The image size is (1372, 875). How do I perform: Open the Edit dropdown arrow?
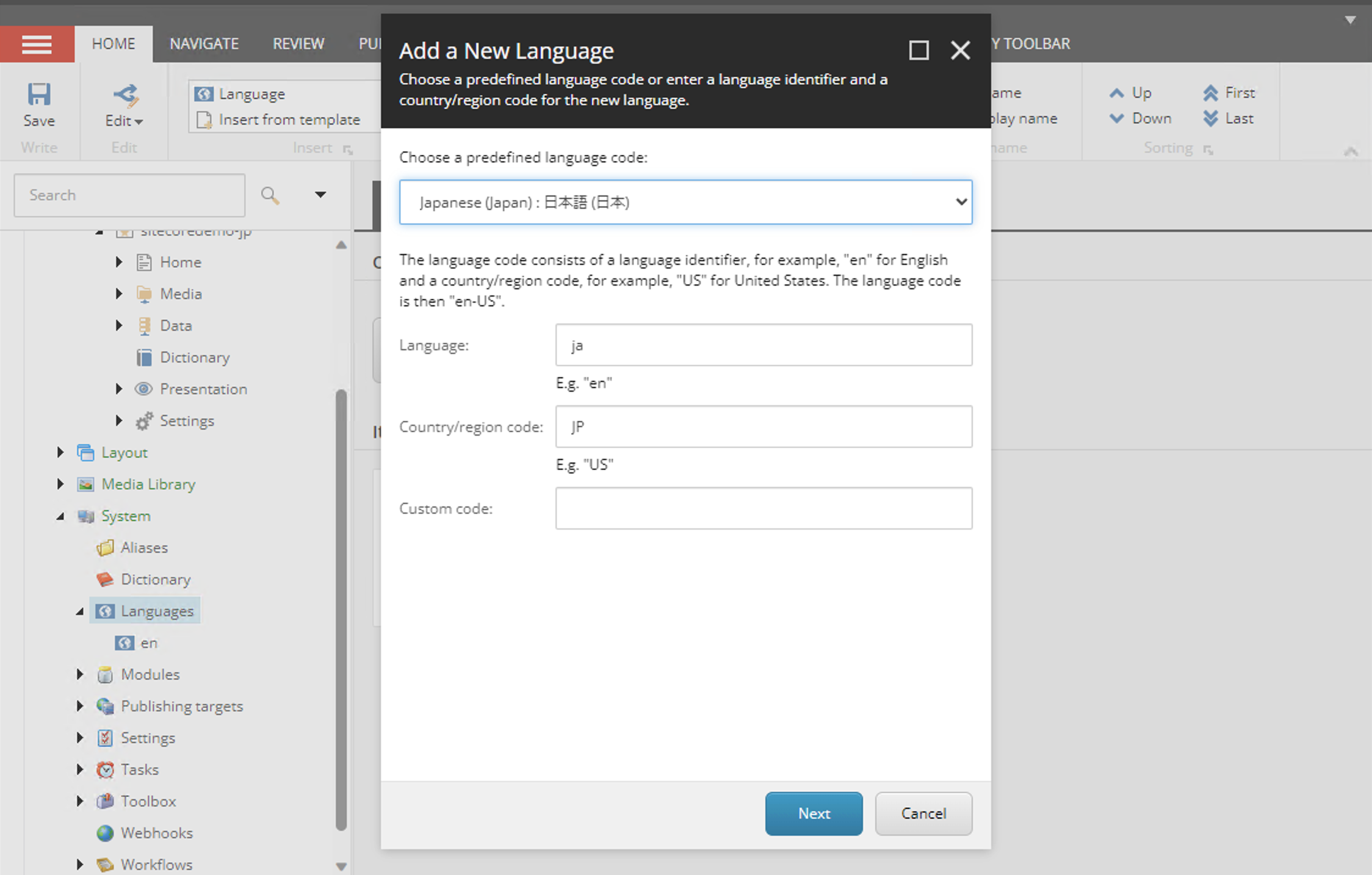point(139,121)
